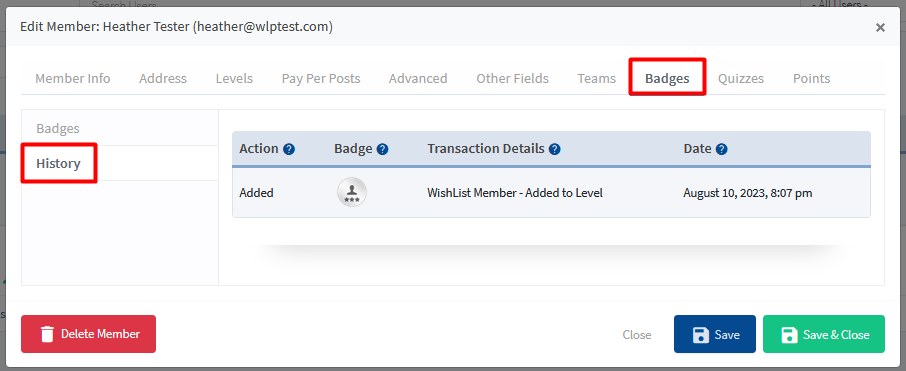This screenshot has width=906, height=371.
Task: Click the Edit Member dialog title text
Action: 176,27
